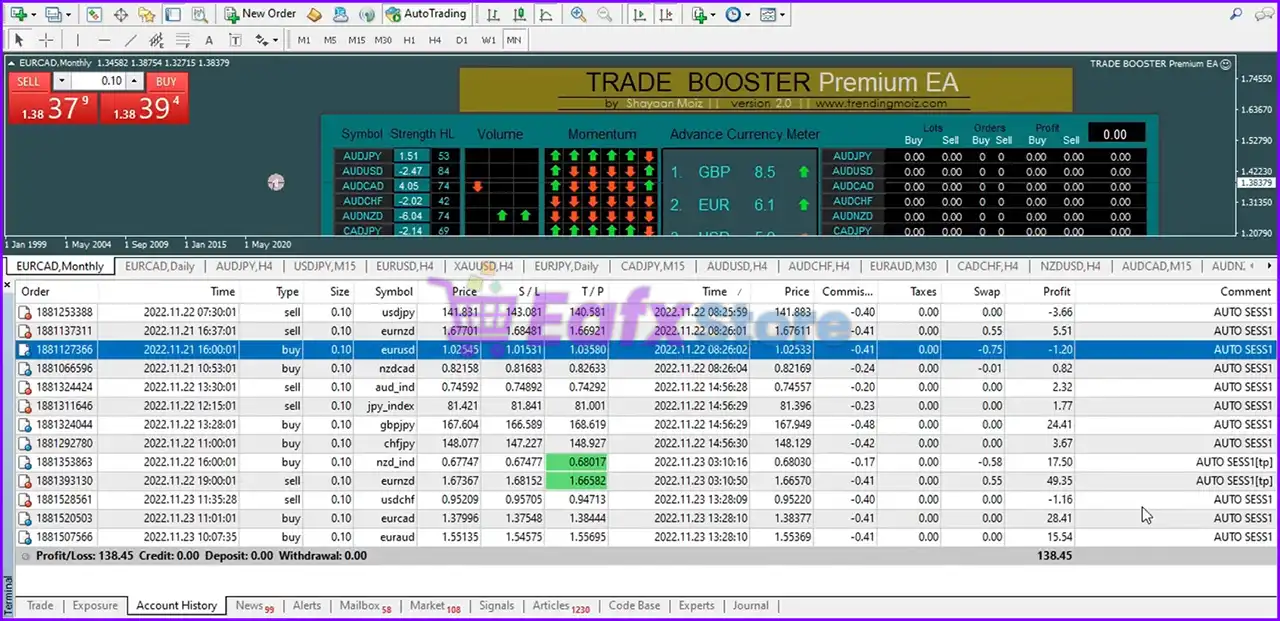Select the gbpjpy order row 1881324044
The height and width of the screenshot is (621, 1280).
coord(646,424)
